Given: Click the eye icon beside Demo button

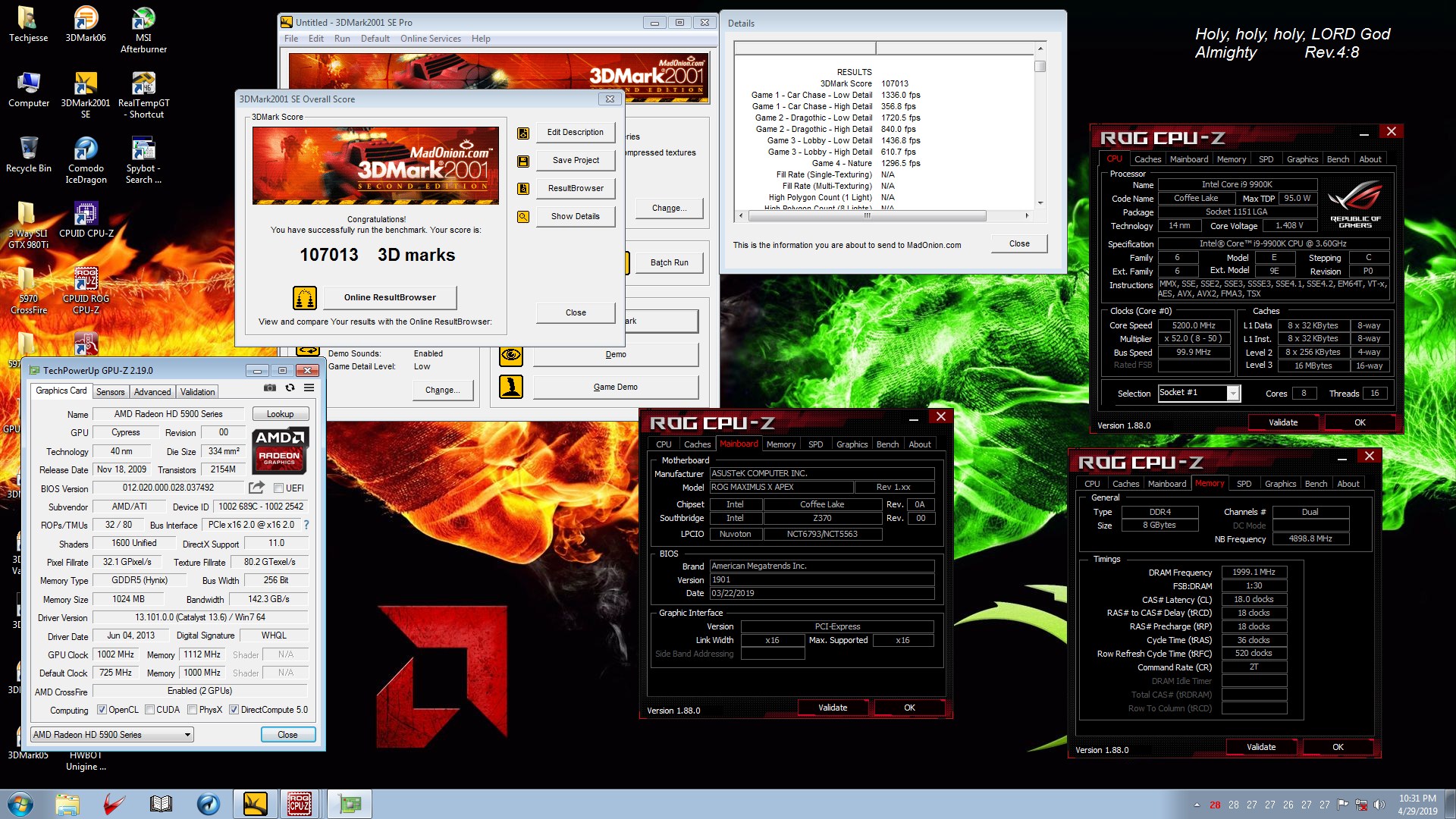Looking at the screenshot, I should click(511, 354).
